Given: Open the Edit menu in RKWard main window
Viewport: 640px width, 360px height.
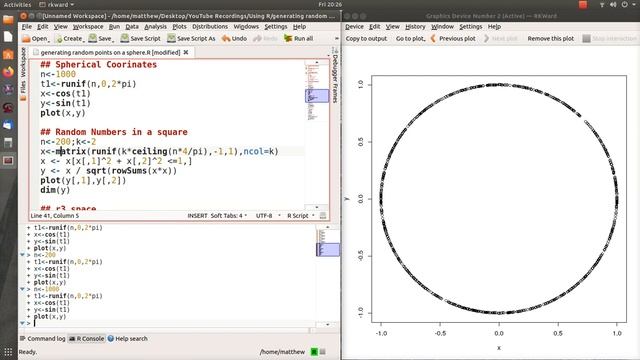Looking at the screenshot, I should click(42, 27).
